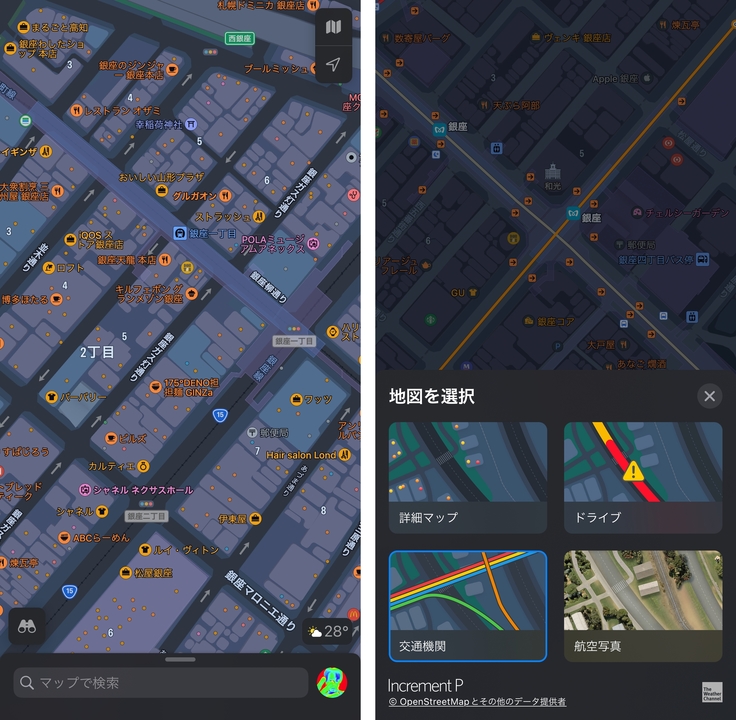
Task: Select the バーバリー clothing store marker
Action: (x=51, y=397)
